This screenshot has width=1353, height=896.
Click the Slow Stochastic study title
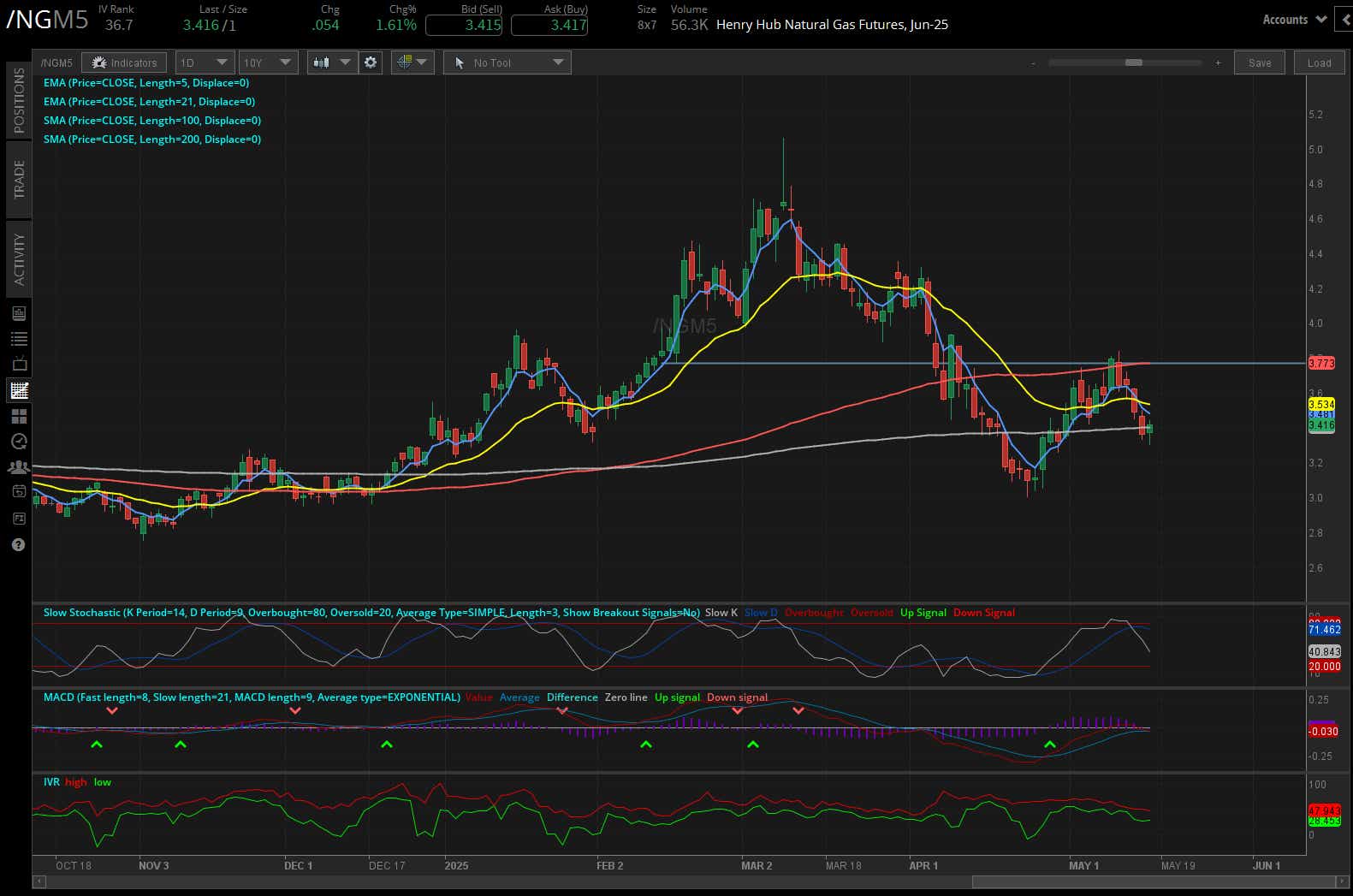click(371, 613)
